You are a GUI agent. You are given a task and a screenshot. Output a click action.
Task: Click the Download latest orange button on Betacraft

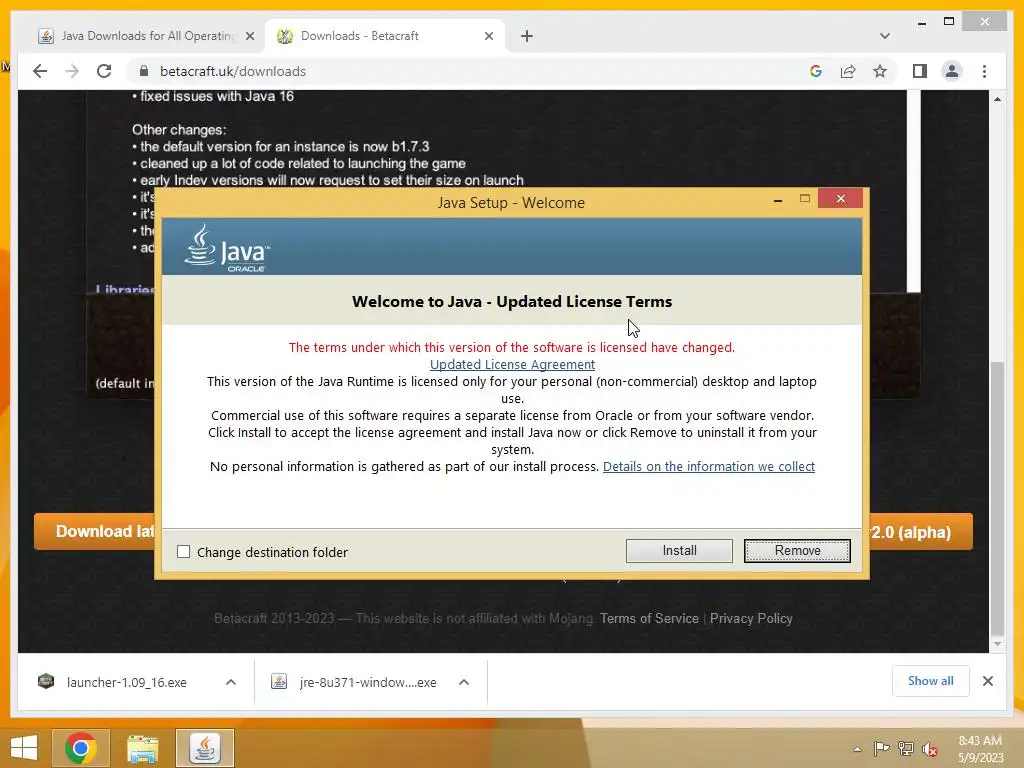(x=95, y=531)
